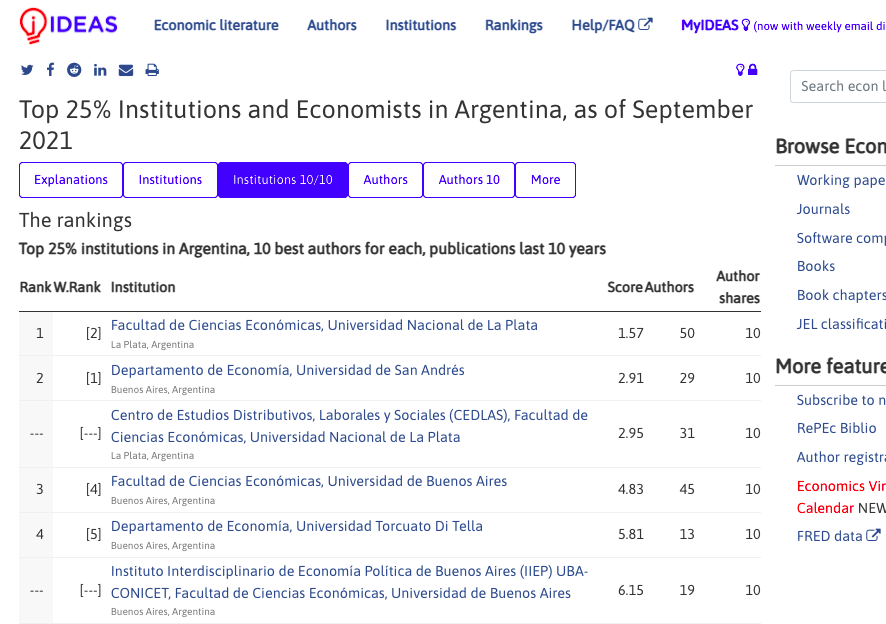This screenshot has height=624, width=886.
Task: Open CEDLAS institution link
Action: pos(349,426)
